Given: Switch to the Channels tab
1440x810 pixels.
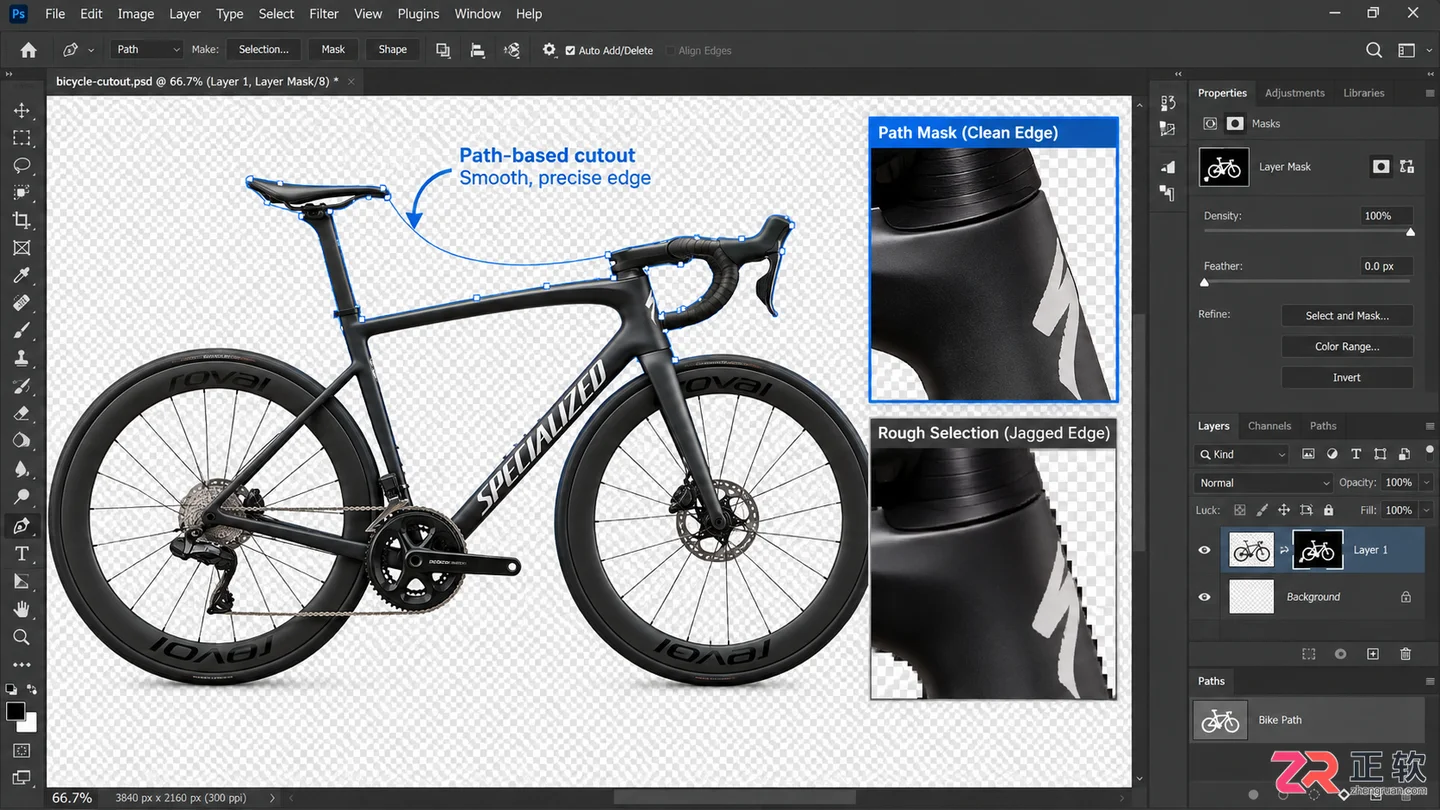Looking at the screenshot, I should pyautogui.click(x=1269, y=426).
